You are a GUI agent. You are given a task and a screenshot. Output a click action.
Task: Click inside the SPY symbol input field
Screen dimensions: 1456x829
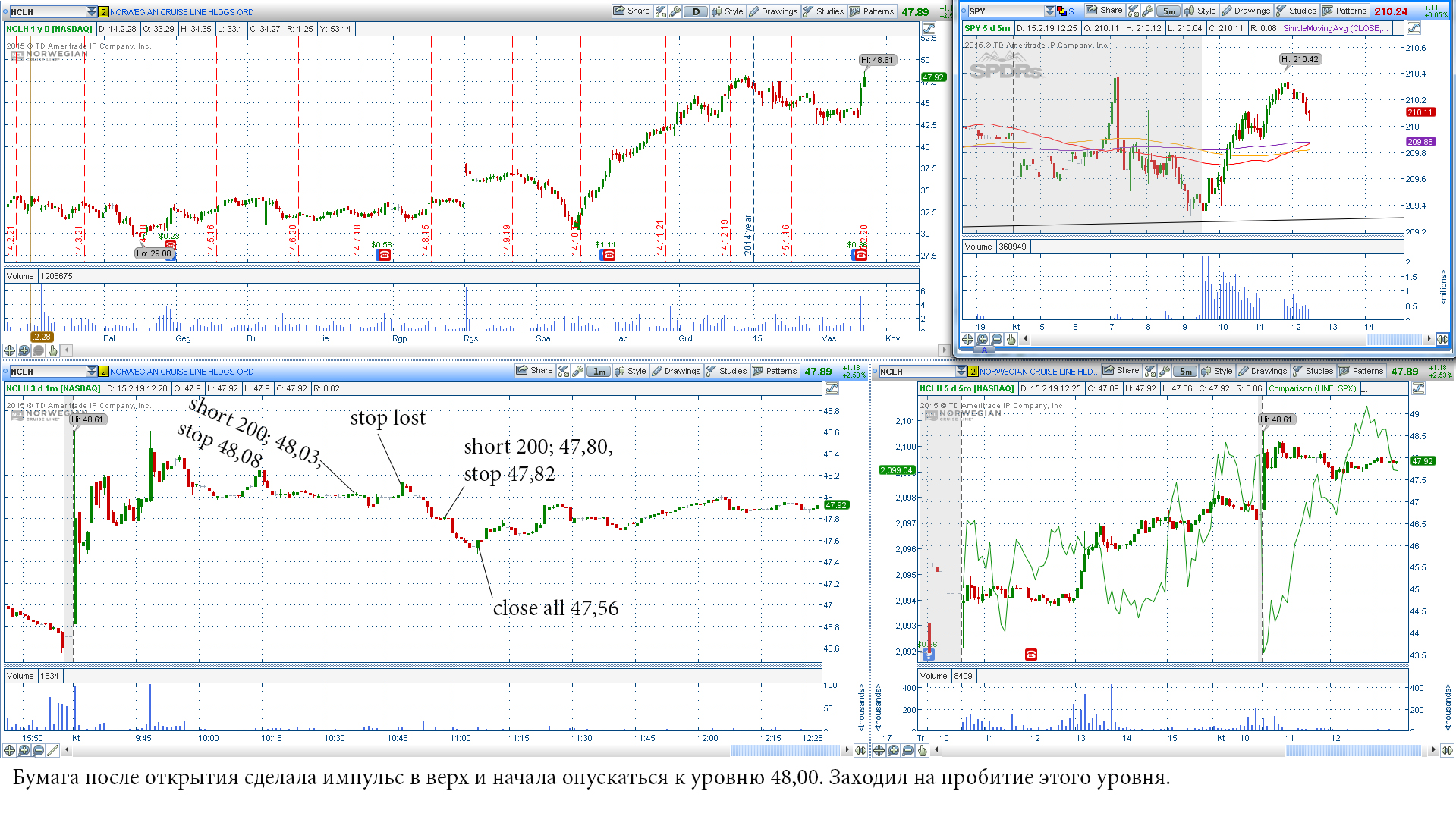click(x=1005, y=11)
